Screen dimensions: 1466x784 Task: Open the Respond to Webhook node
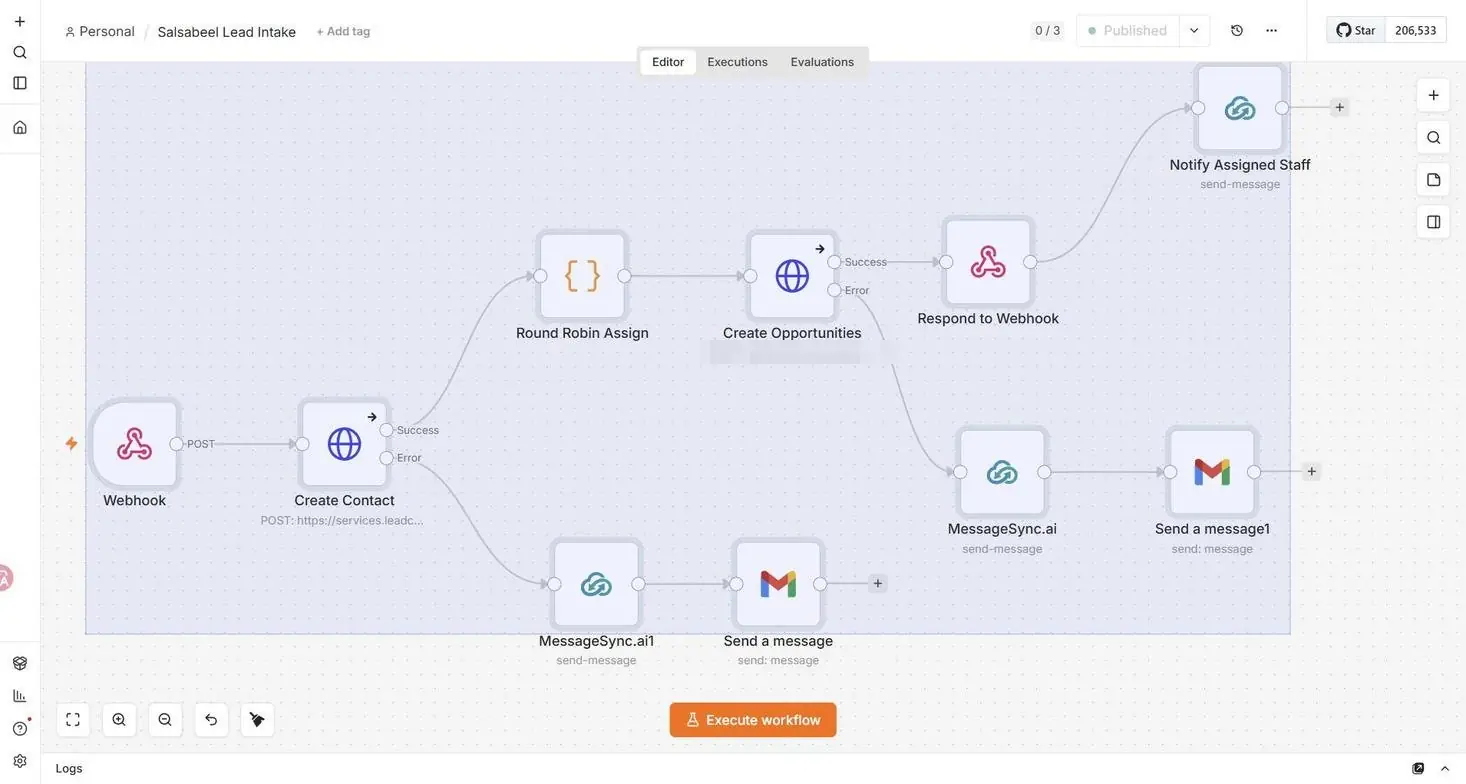click(988, 262)
